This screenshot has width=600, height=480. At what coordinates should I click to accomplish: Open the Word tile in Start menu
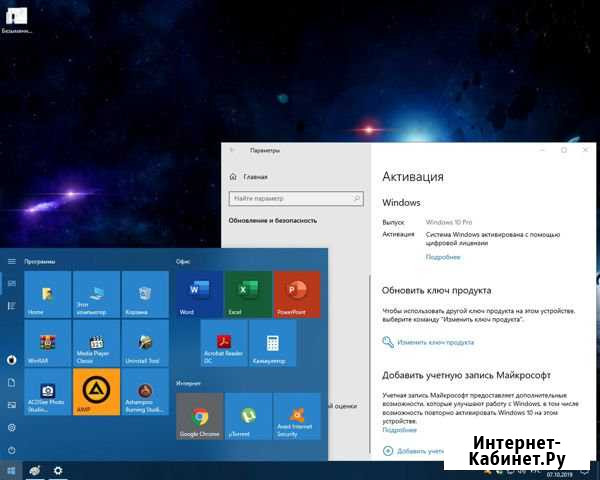coord(199,294)
